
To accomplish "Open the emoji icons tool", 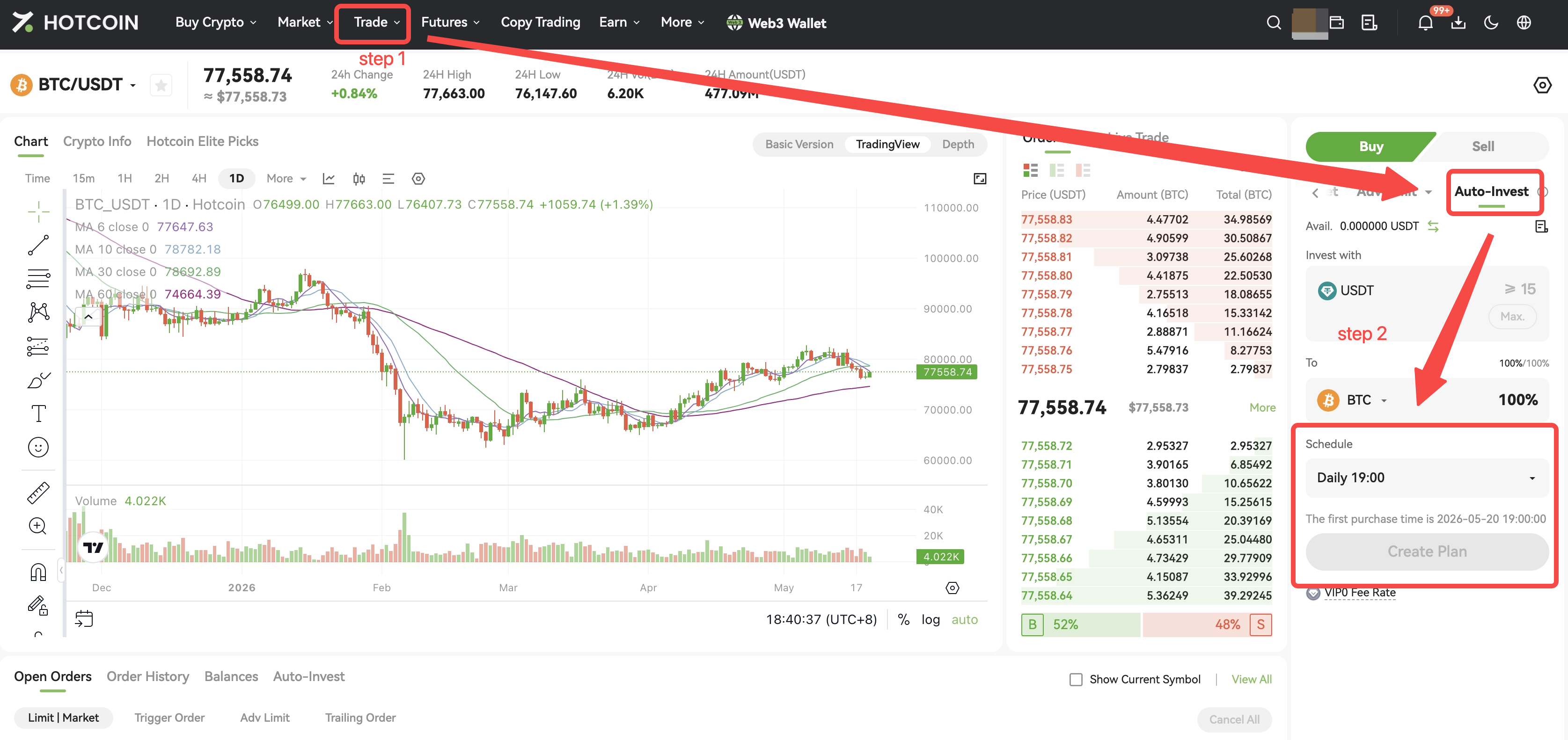I will click(x=38, y=447).
